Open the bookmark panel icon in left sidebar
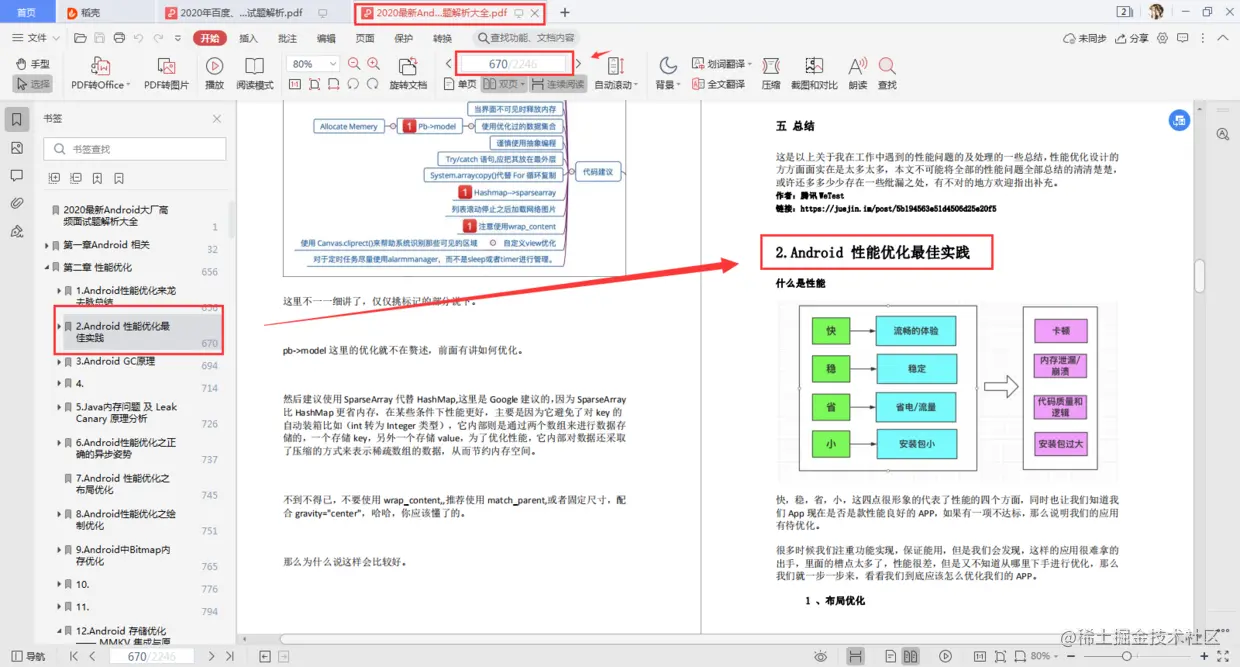 (x=17, y=120)
